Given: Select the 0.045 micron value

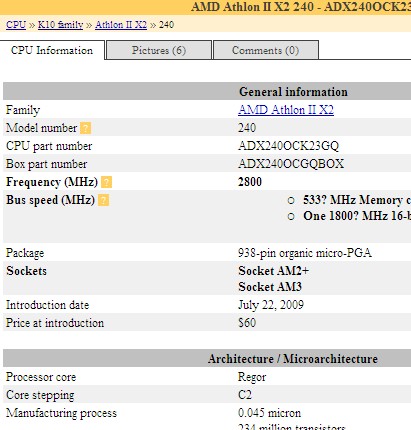Looking at the screenshot, I should [269, 413].
